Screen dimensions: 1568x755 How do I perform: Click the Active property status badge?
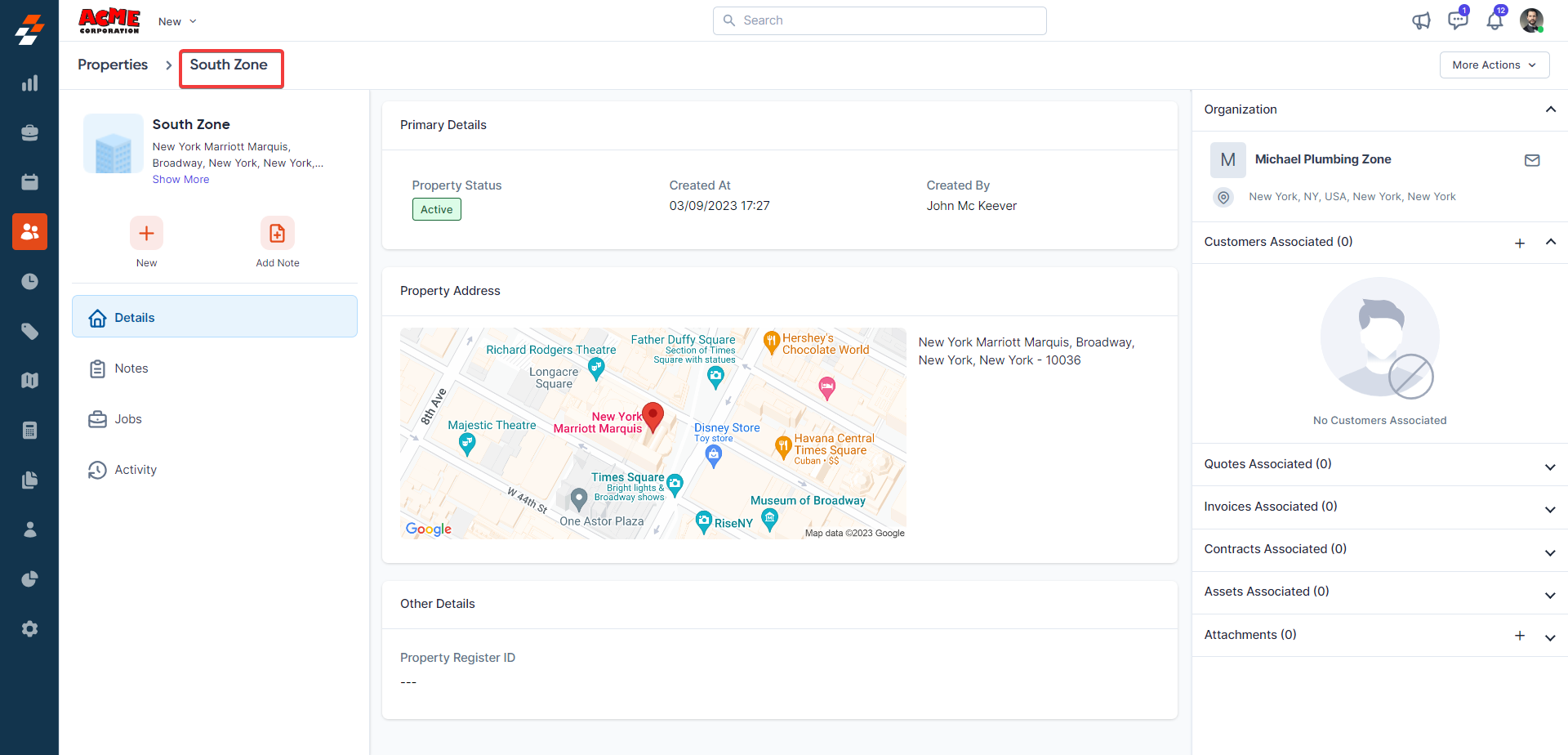point(437,210)
